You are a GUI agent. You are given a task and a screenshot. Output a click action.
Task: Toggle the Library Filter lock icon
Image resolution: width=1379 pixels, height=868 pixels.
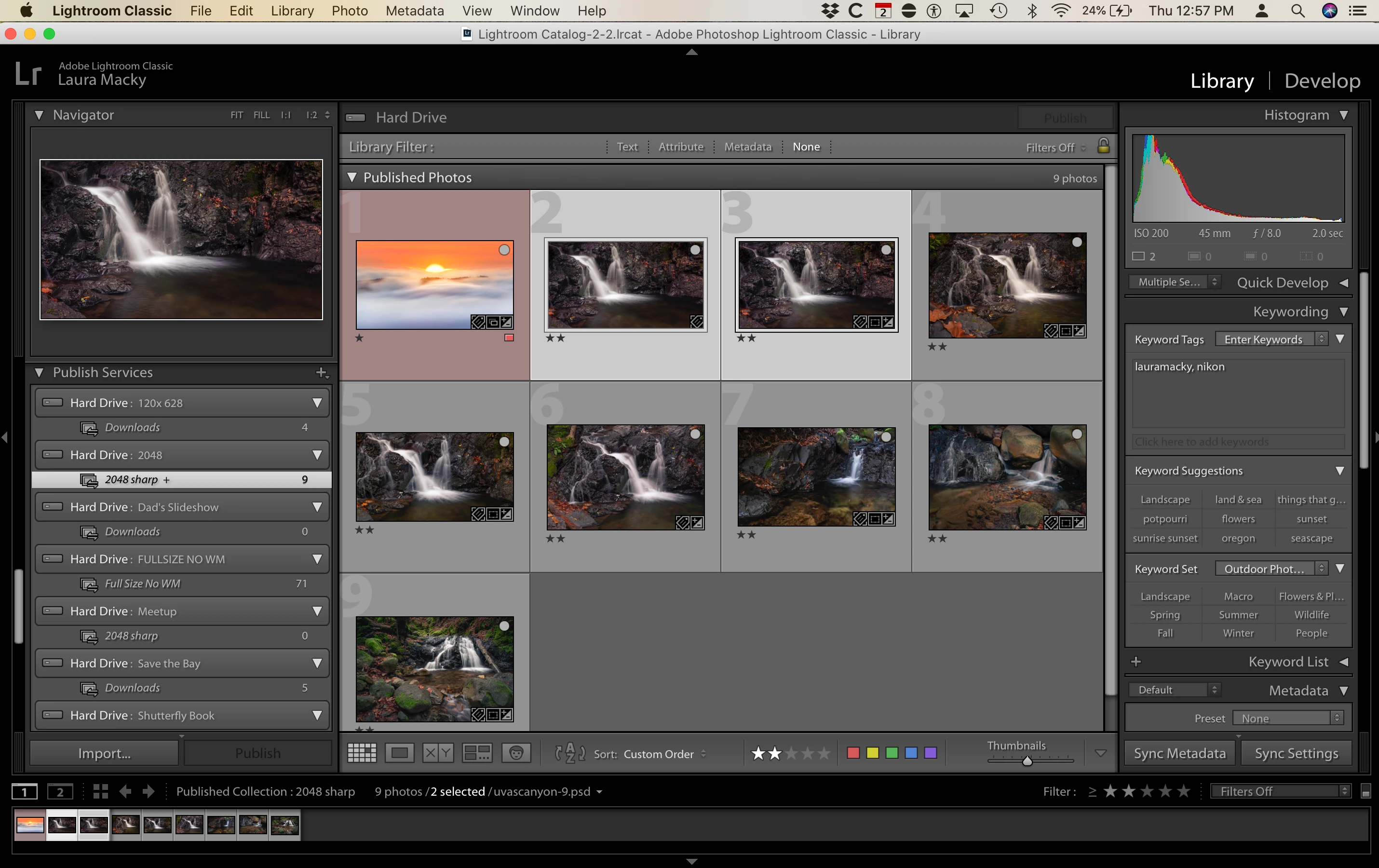click(1103, 146)
